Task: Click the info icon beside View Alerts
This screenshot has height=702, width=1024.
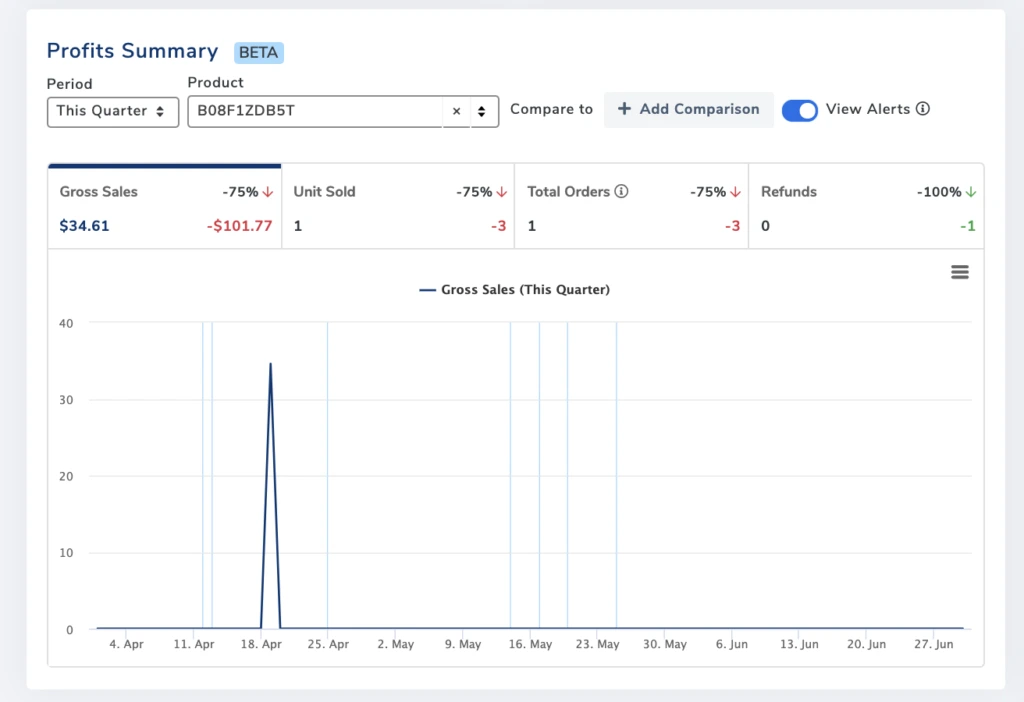Action: 922,109
